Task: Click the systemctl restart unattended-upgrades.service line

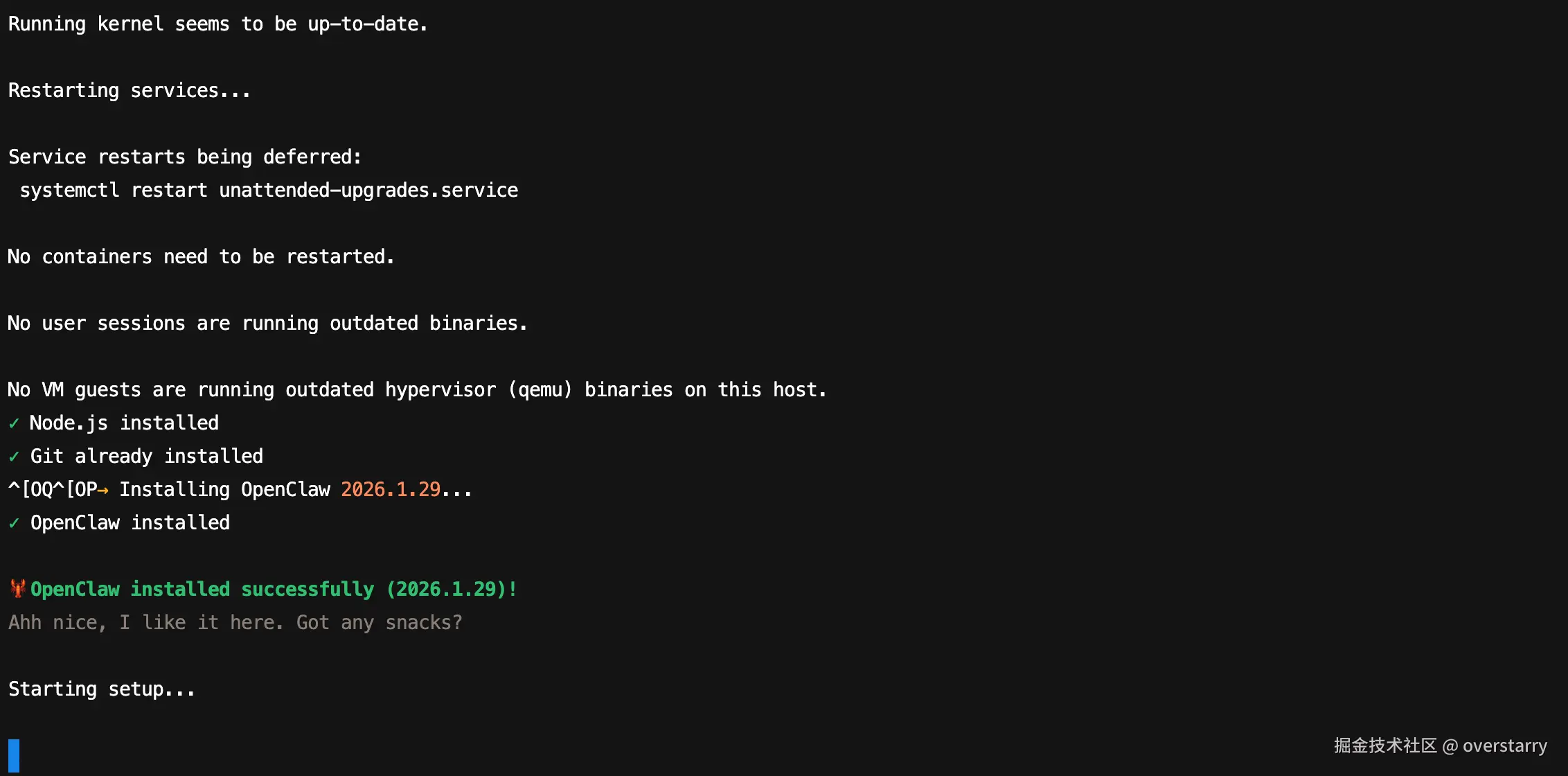Action: [269, 191]
